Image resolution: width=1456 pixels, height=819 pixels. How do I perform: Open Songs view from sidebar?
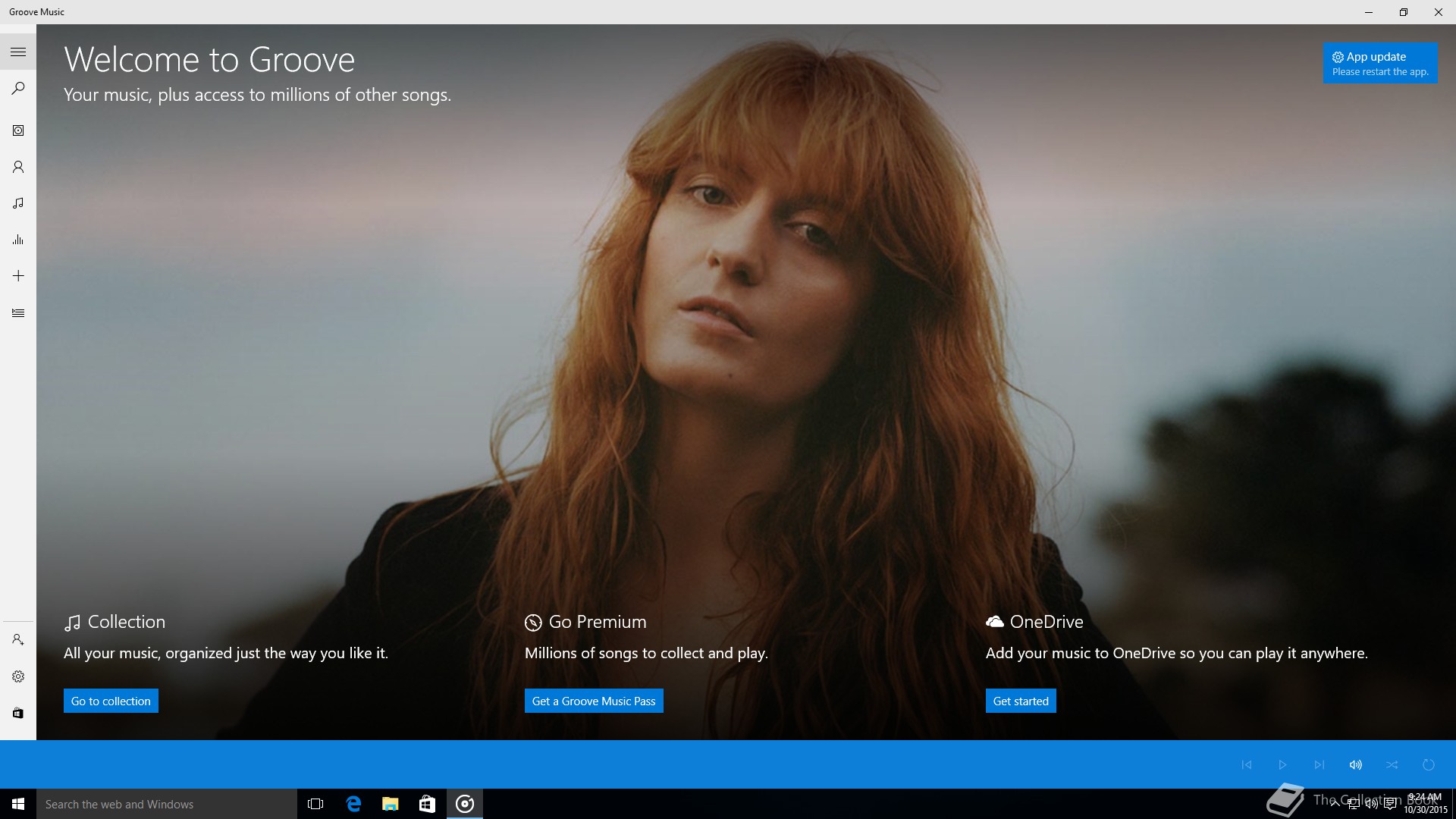(18, 203)
